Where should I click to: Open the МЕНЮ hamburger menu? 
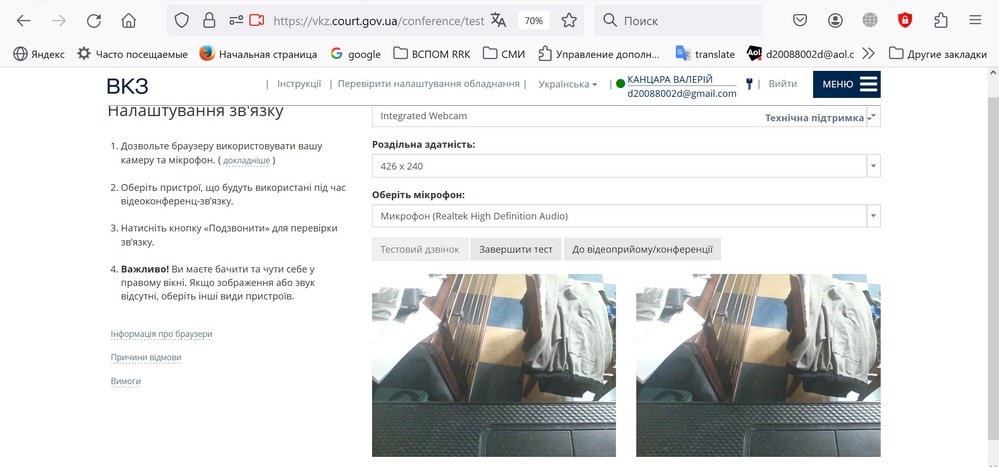pyautogui.click(x=847, y=84)
